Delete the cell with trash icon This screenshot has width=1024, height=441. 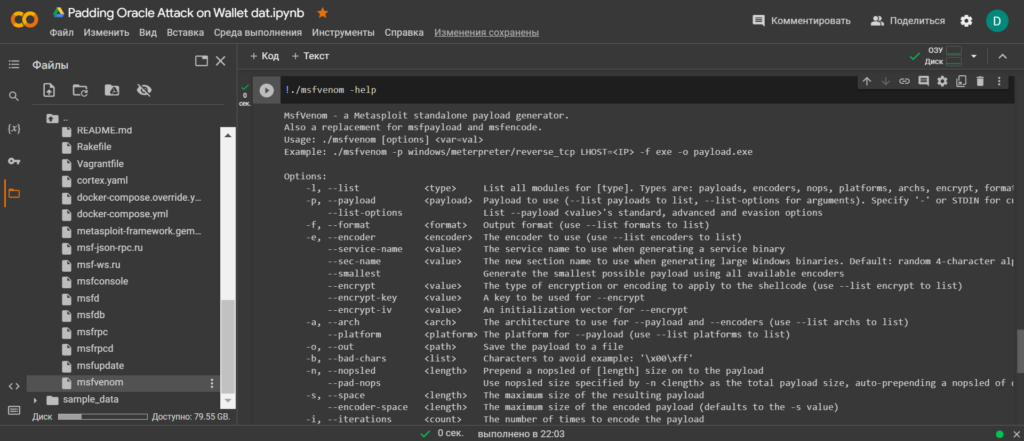tap(980, 81)
